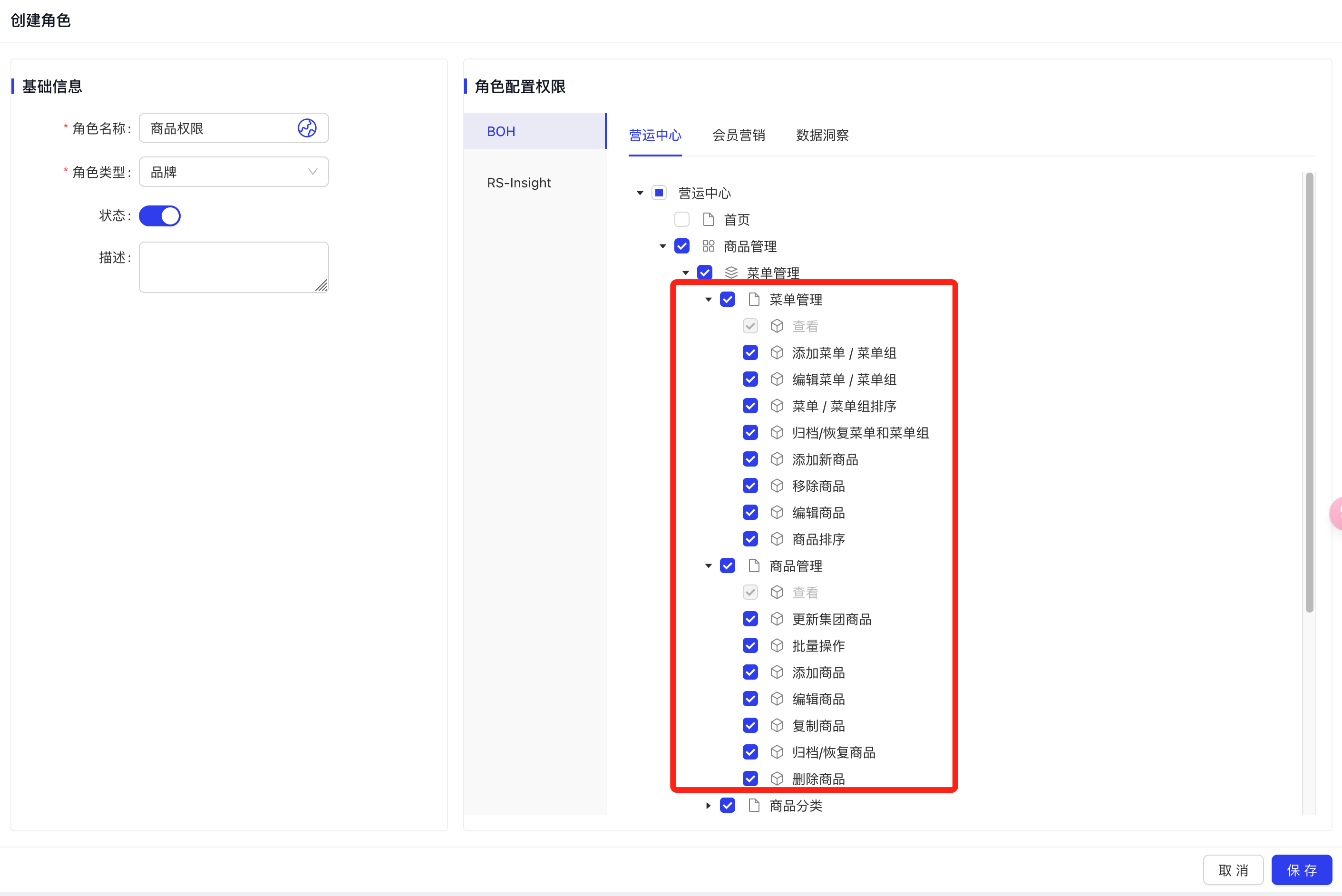Click the permission tree vertical scrollbar
Viewport: 1342px width, 896px height.
pos(1310,393)
